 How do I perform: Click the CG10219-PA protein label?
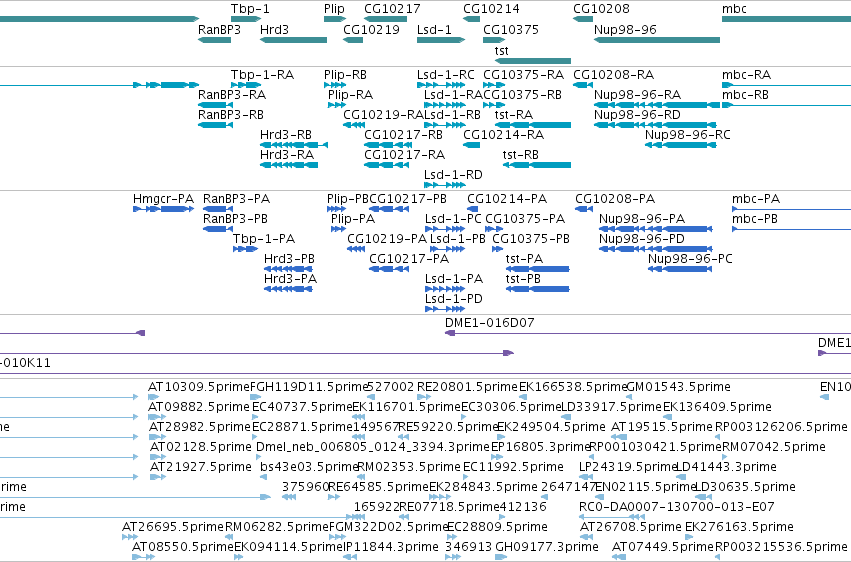[387, 239]
